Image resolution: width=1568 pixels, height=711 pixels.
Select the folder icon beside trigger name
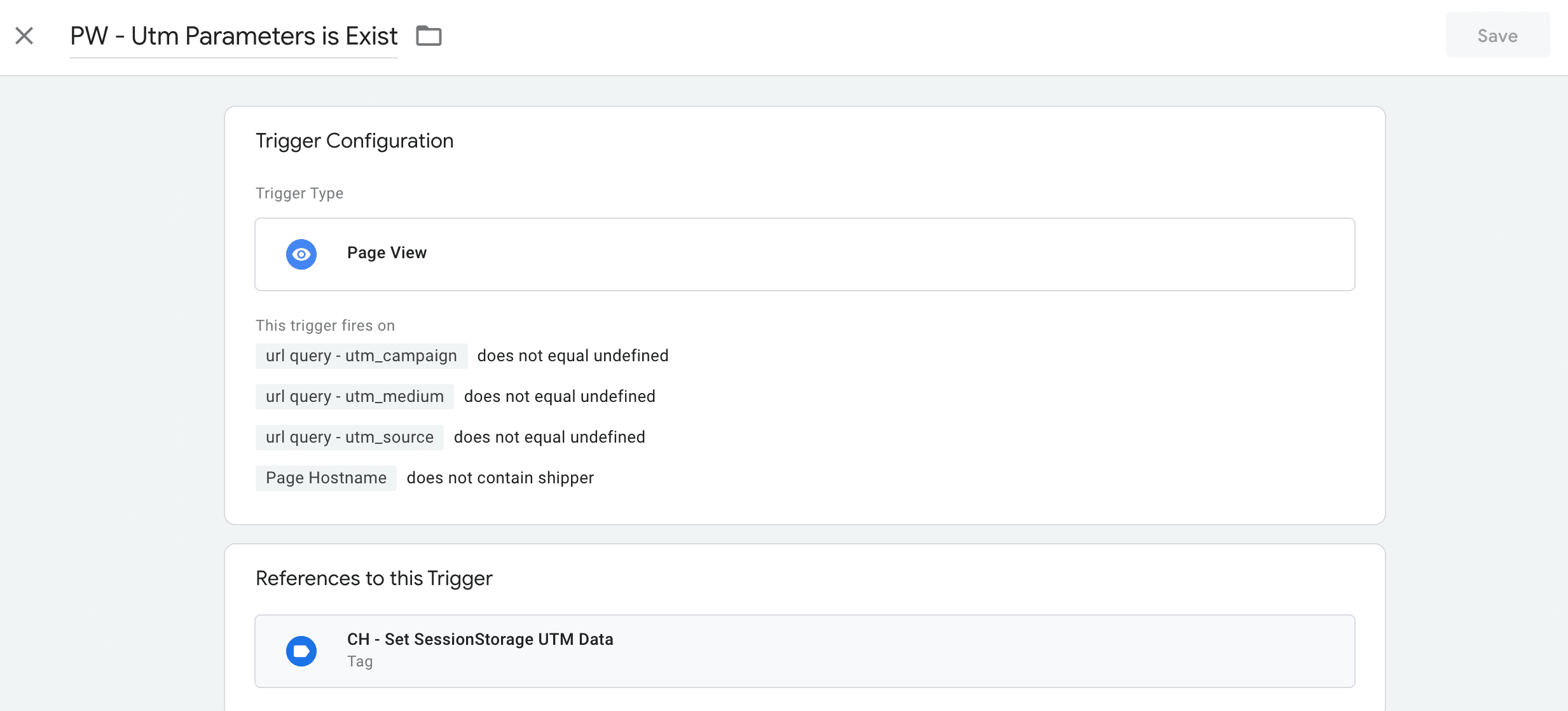pyautogui.click(x=429, y=35)
